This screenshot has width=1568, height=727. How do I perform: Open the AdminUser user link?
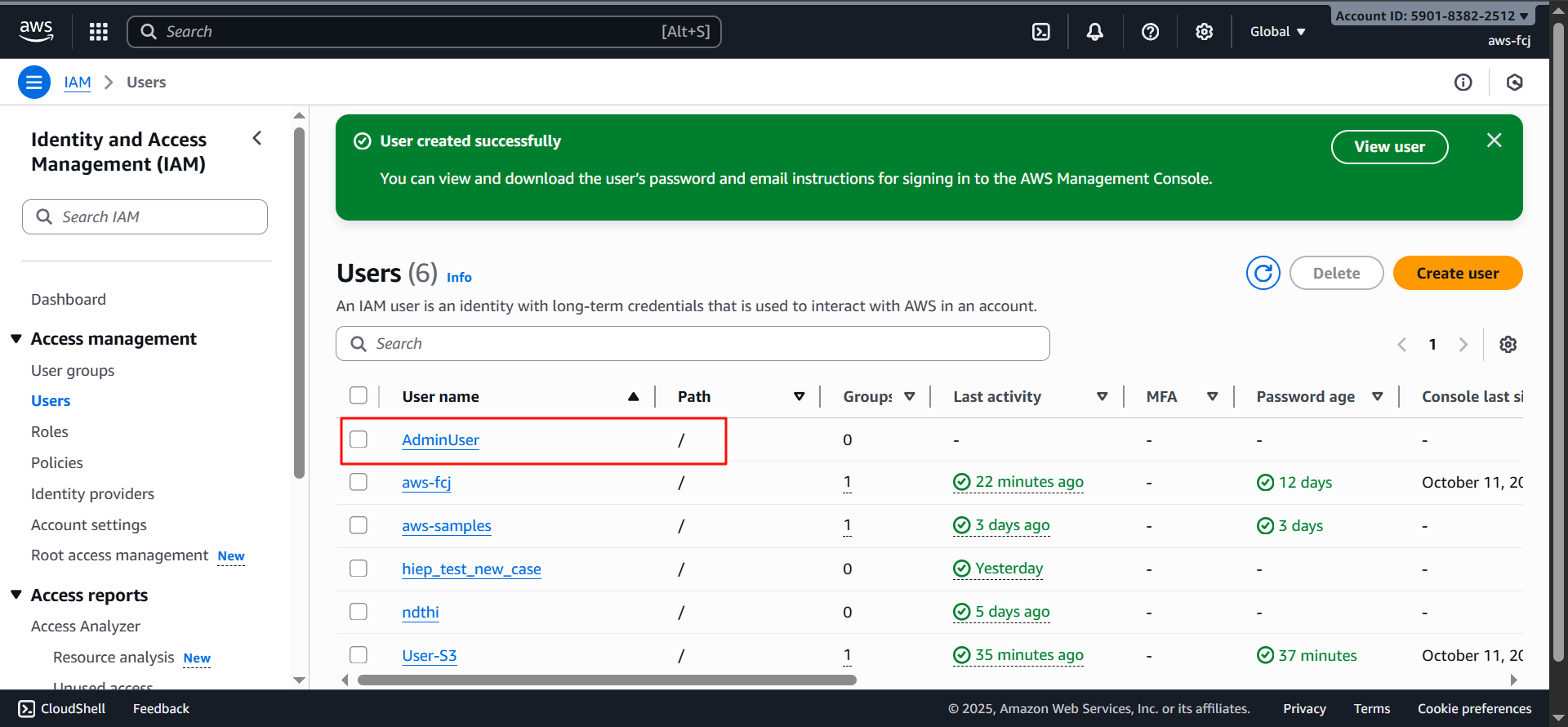click(x=441, y=439)
